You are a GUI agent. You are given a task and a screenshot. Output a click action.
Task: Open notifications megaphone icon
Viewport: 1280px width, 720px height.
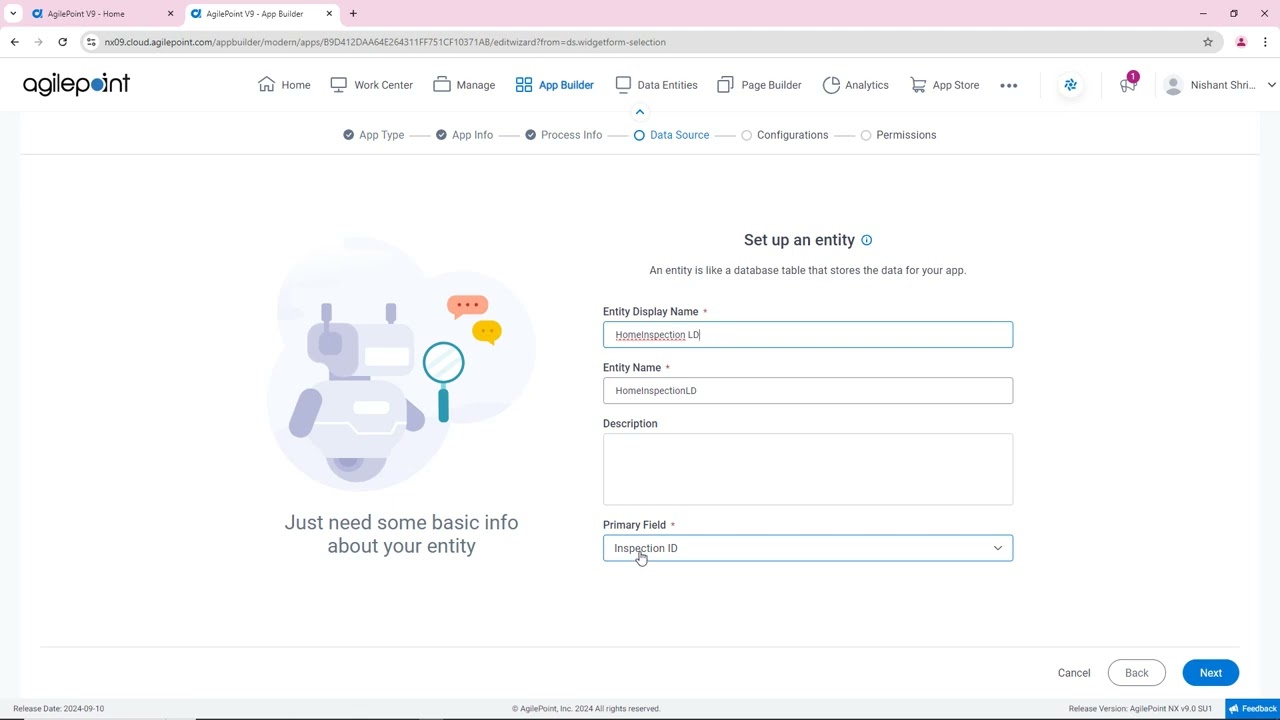coord(1128,85)
